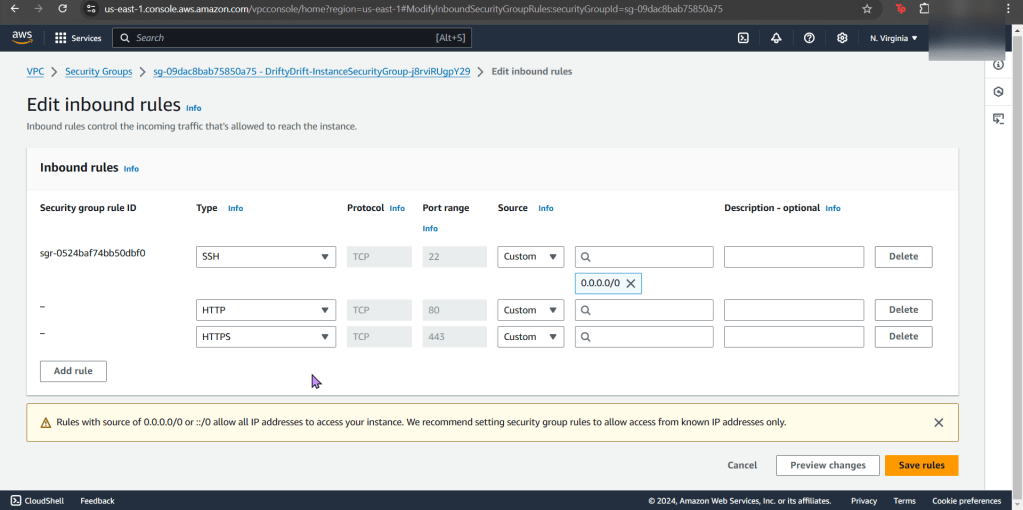
Task: Expand the N. Virginia region selector
Action: pyautogui.click(x=893, y=38)
